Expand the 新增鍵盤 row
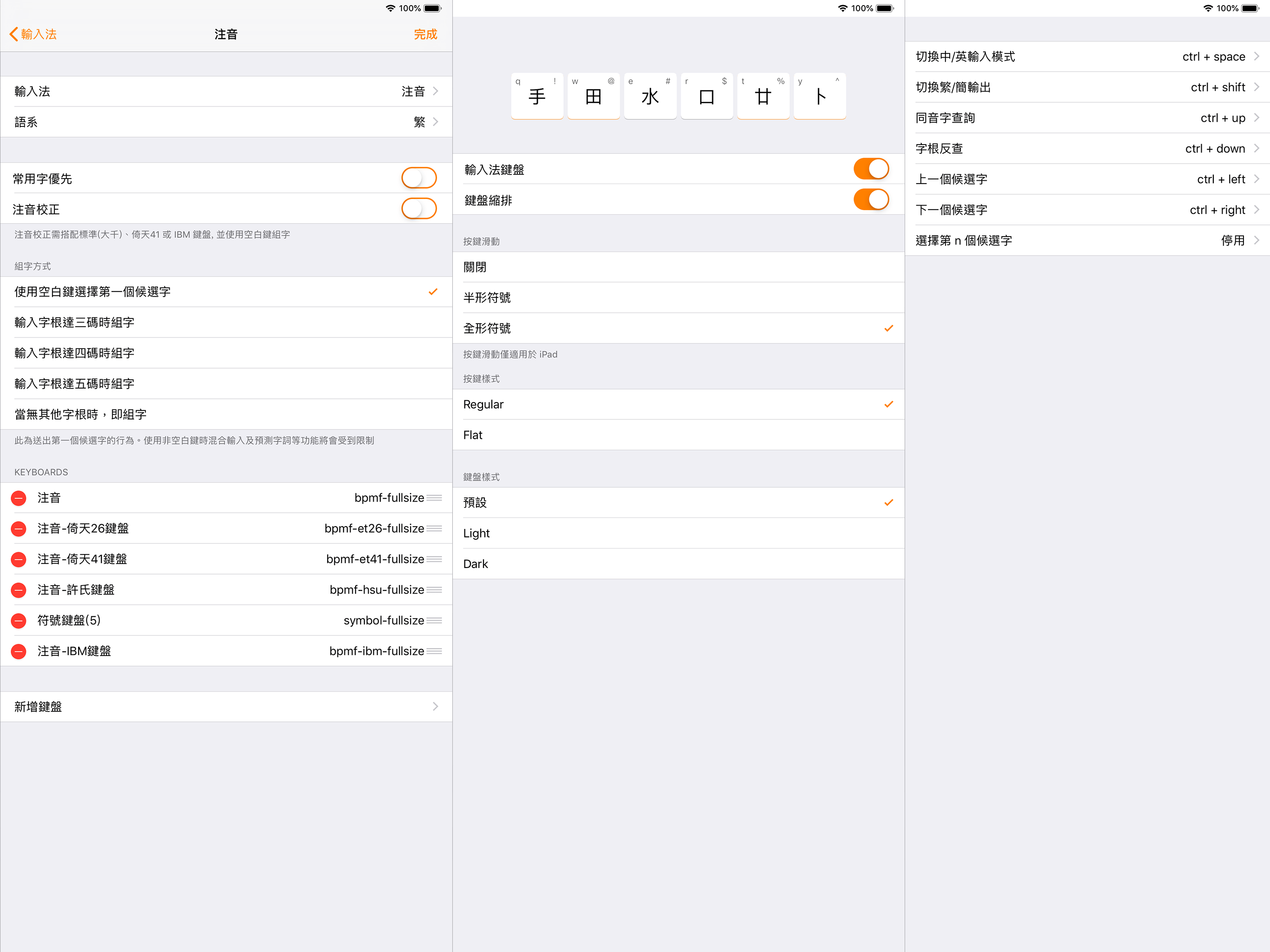Viewport: 1270px width, 952px height. pos(226,706)
